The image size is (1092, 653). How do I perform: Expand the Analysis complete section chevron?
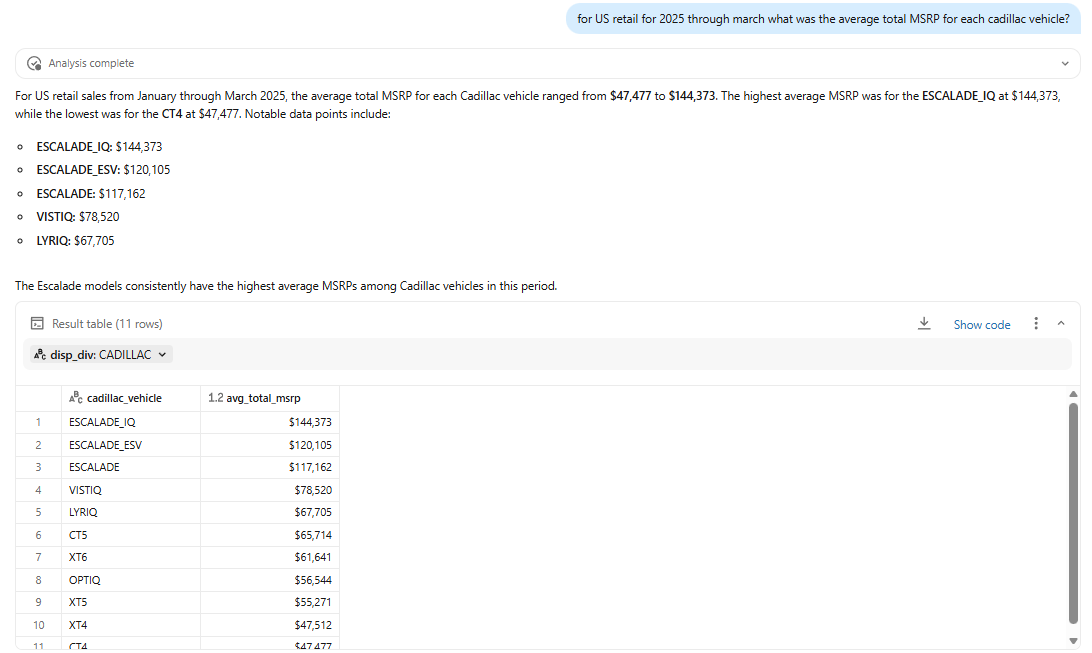click(1065, 63)
